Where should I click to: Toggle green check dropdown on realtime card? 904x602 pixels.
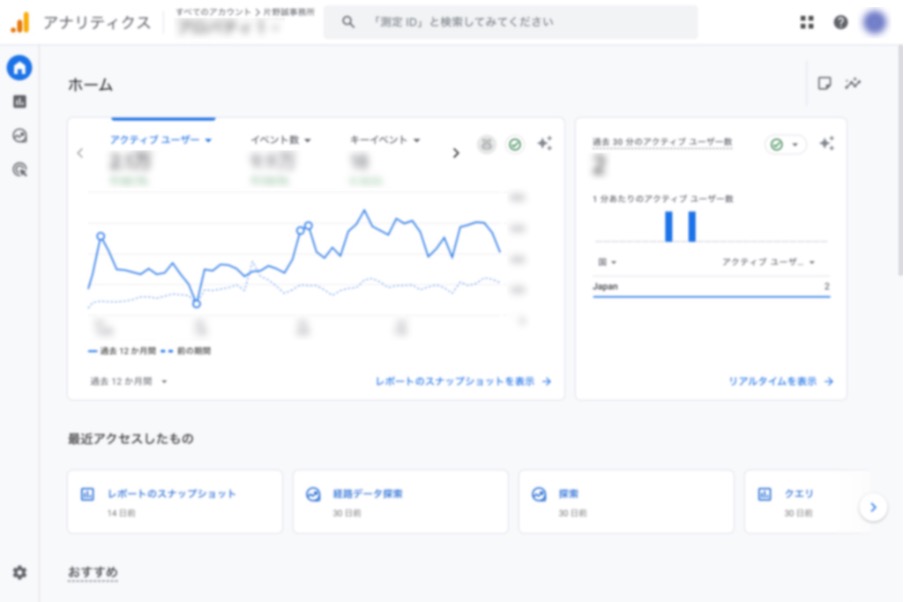[x=786, y=145]
